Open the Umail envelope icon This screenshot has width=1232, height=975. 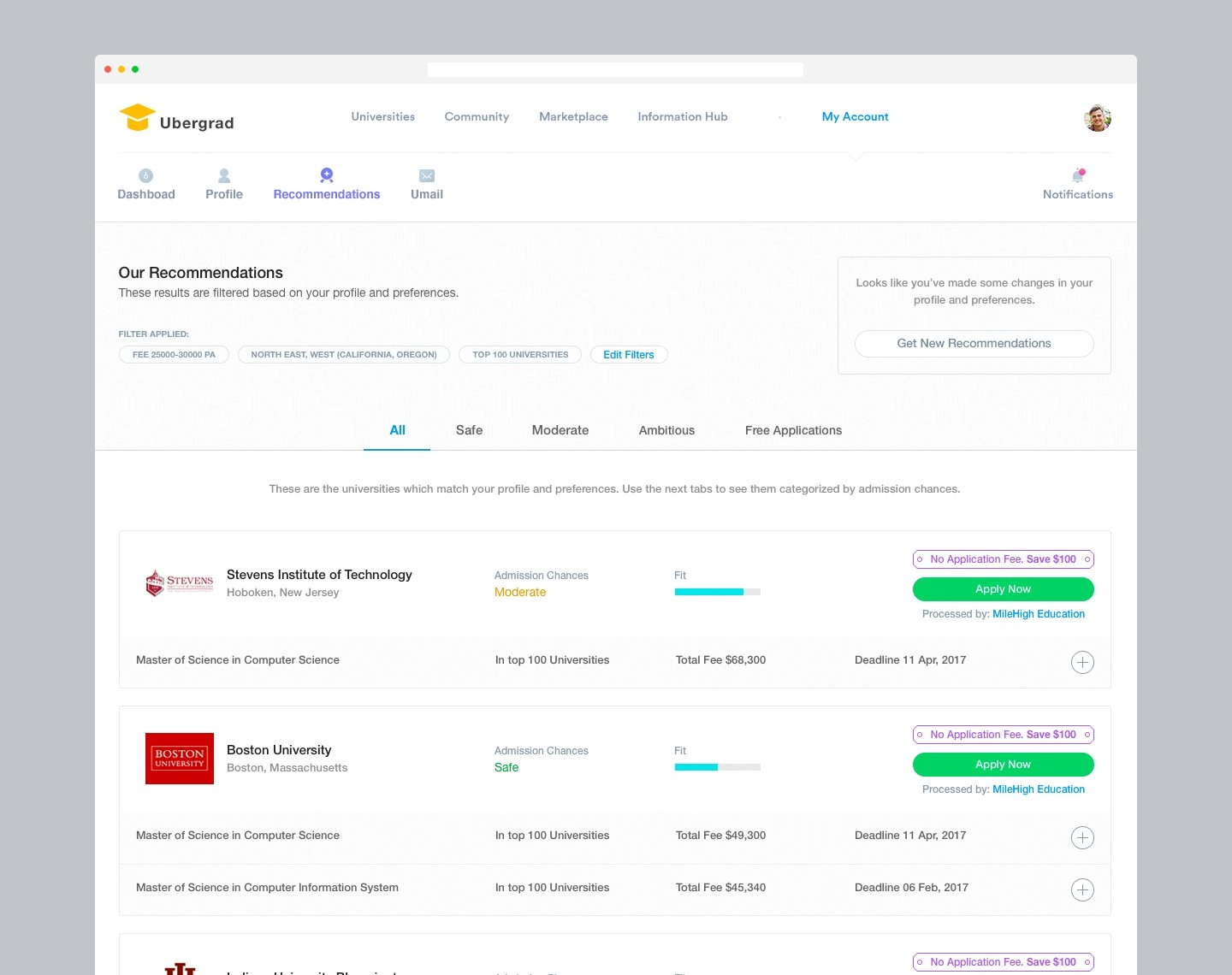pyautogui.click(x=427, y=175)
